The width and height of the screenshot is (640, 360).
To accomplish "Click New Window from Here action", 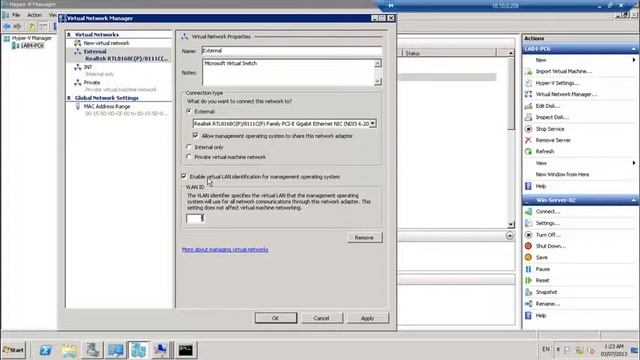I will point(562,174).
